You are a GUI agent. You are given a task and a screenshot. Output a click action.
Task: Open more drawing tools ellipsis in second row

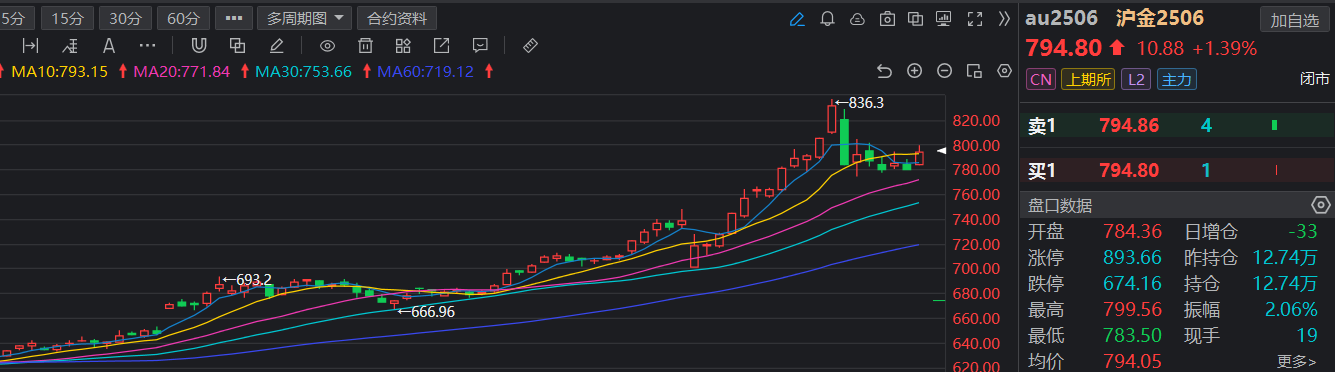click(147, 45)
